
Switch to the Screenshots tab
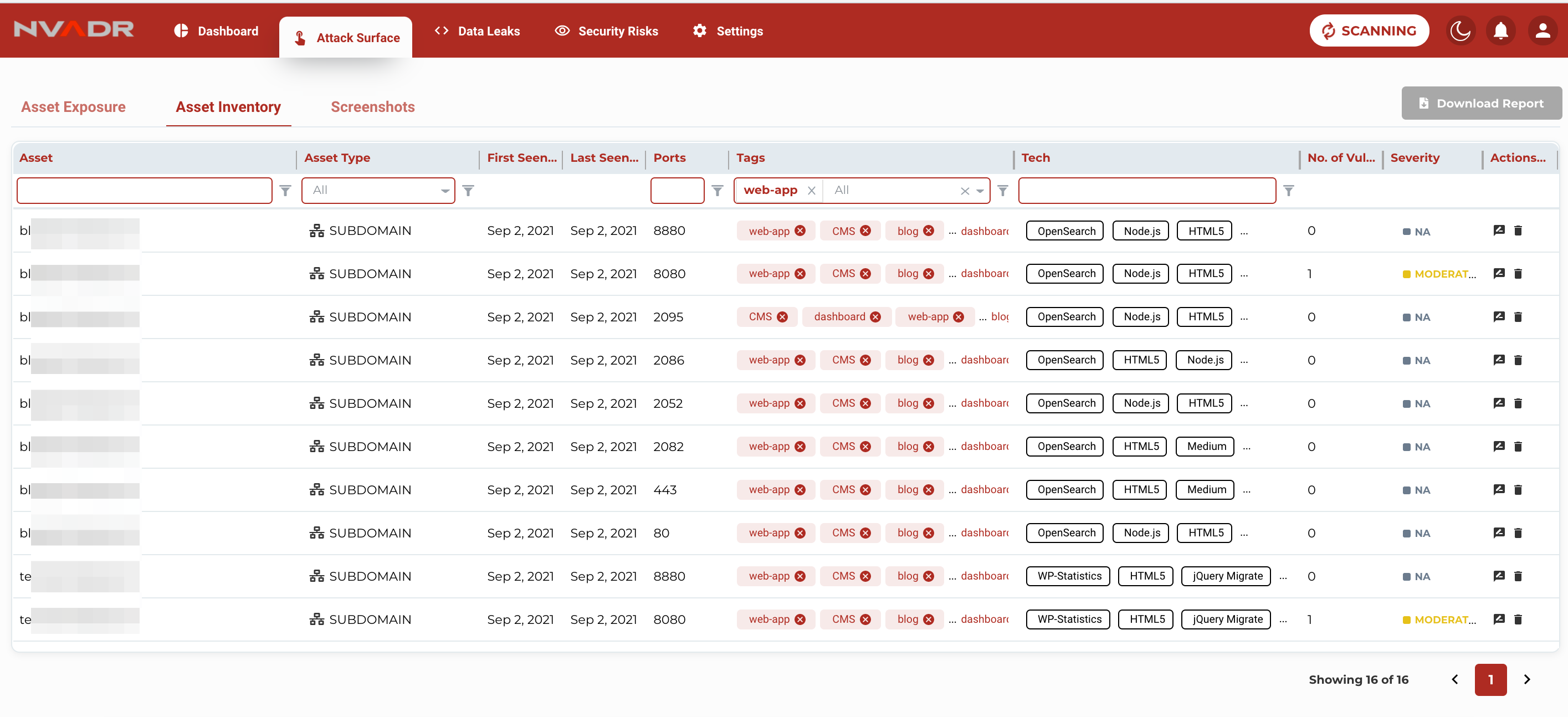(372, 106)
